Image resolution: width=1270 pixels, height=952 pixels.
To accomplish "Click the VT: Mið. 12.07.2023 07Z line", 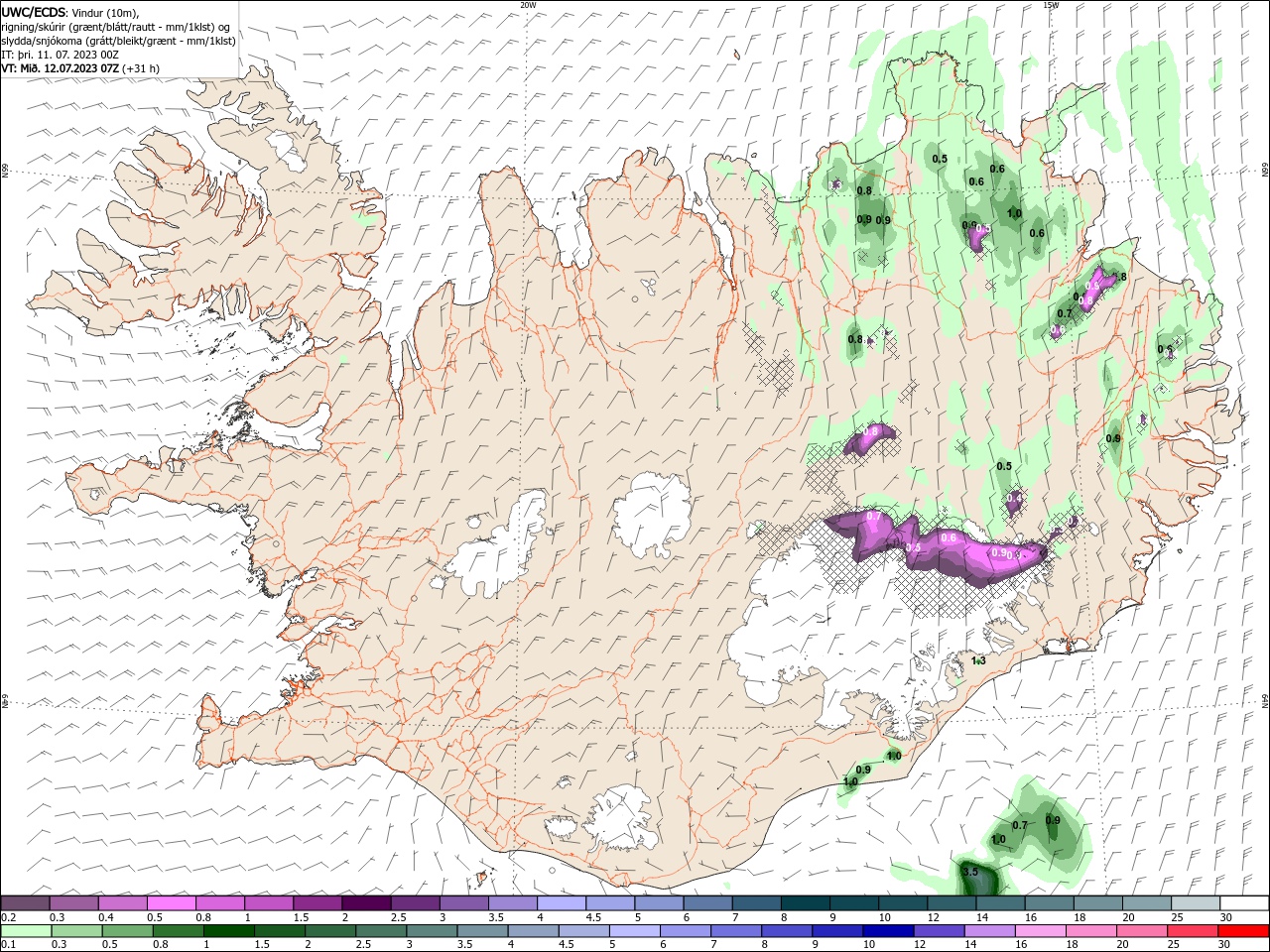I will pyautogui.click(x=62, y=68).
